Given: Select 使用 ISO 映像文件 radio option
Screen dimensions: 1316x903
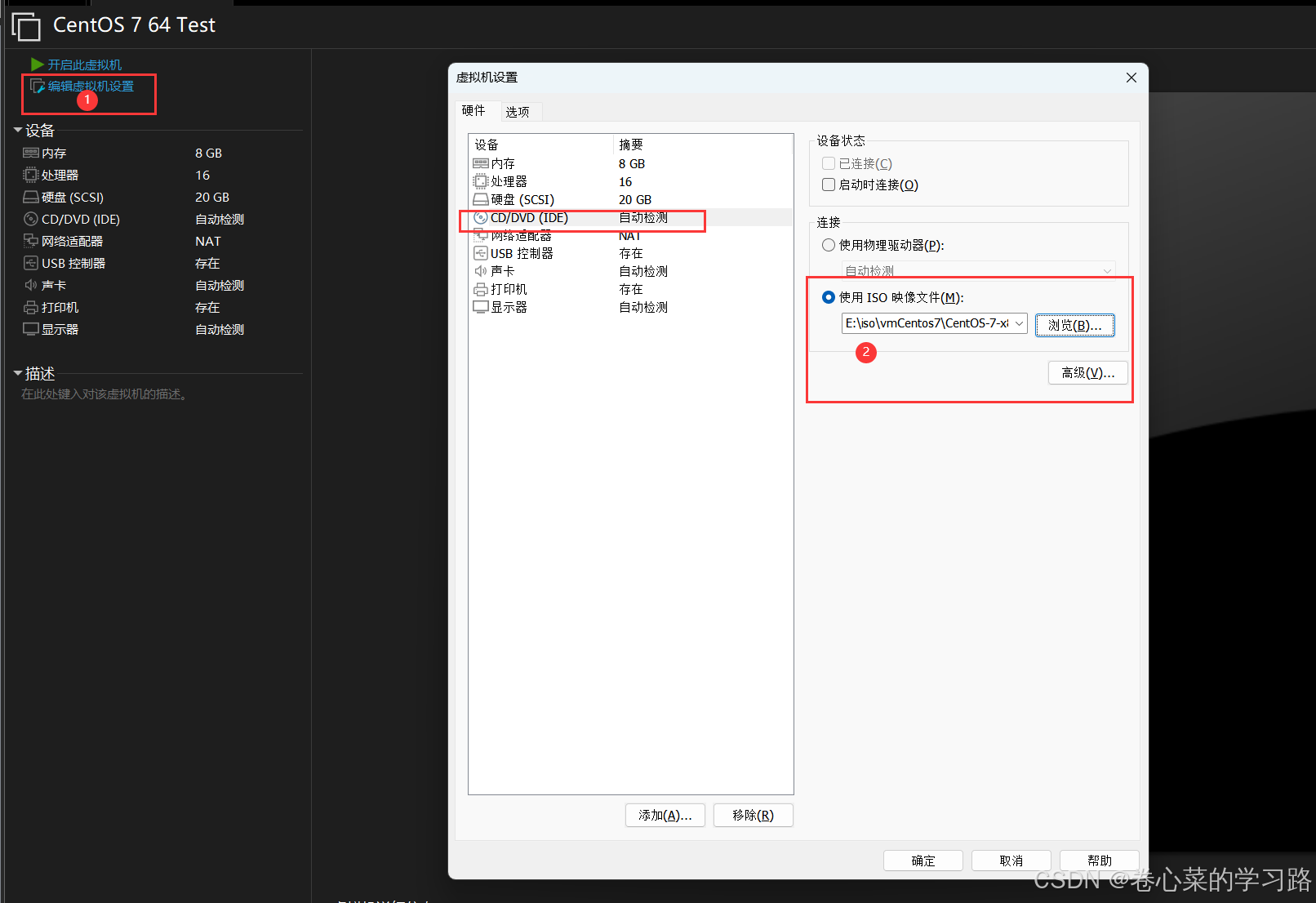Looking at the screenshot, I should 829,297.
